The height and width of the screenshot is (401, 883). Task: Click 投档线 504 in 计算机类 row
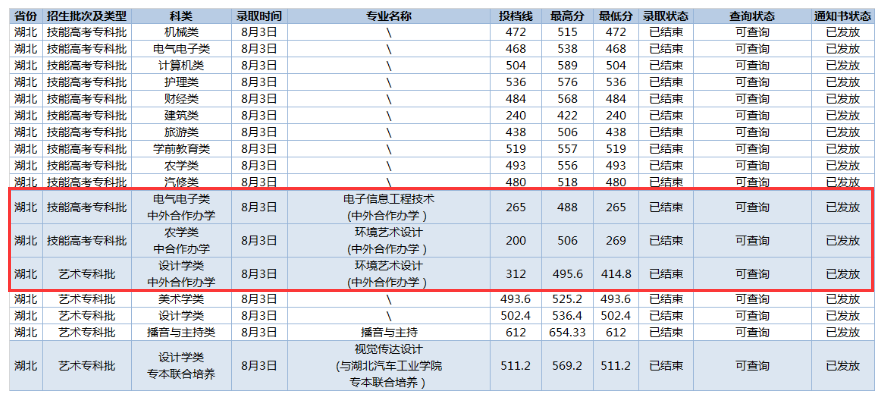pos(516,66)
